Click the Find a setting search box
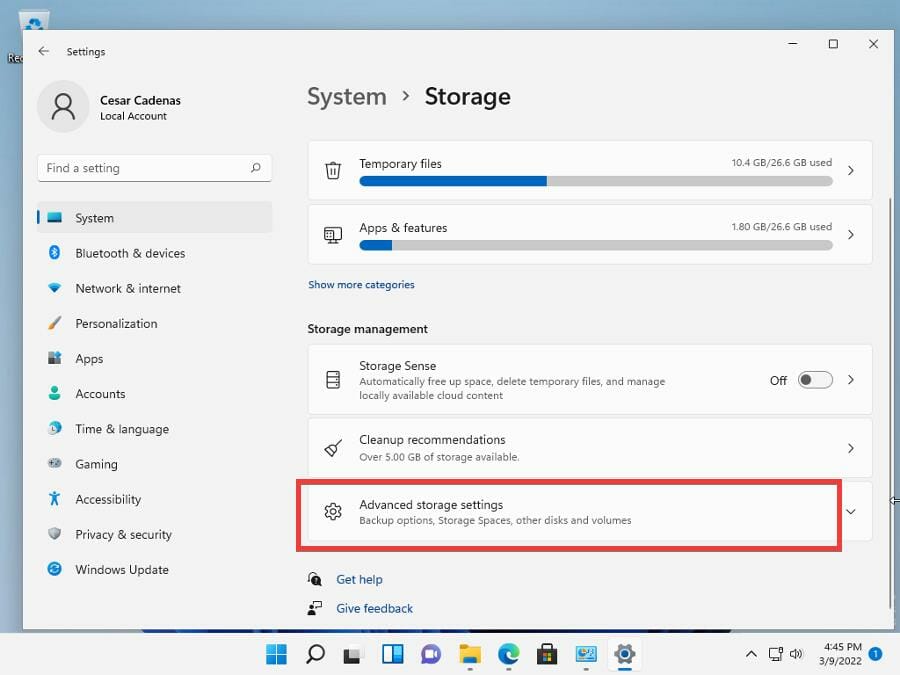Screen dimensions: 900x675 pos(145,168)
